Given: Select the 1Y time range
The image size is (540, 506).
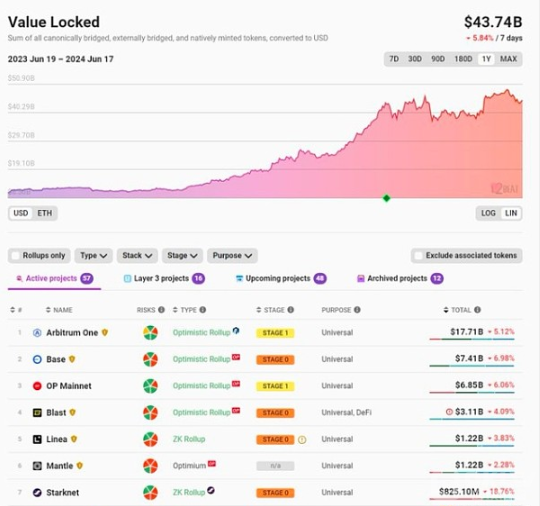Looking at the screenshot, I should [486, 59].
